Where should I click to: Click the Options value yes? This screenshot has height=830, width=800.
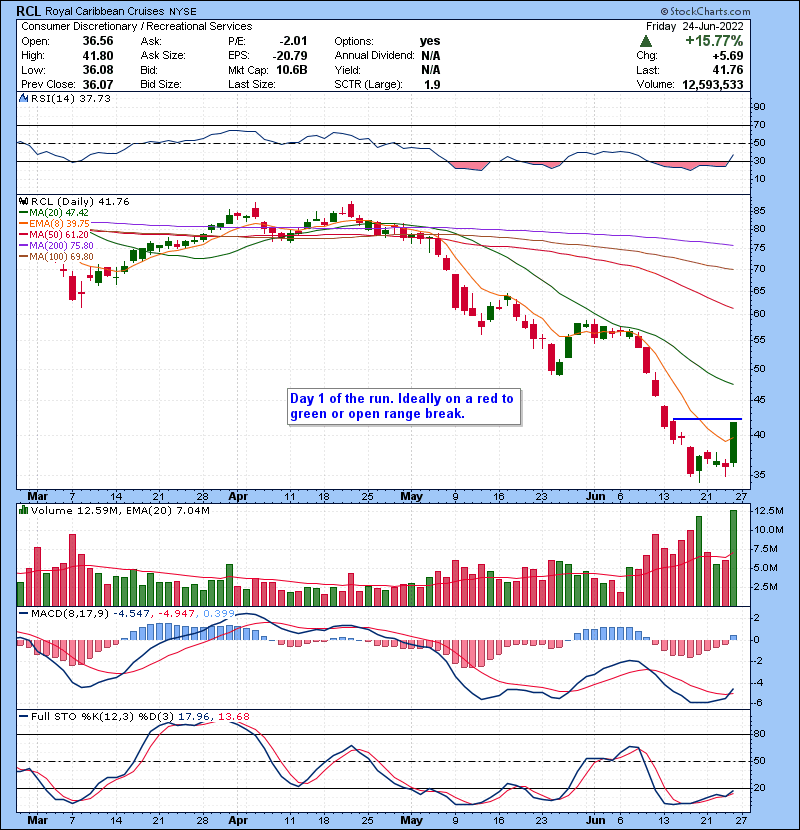click(x=430, y=41)
